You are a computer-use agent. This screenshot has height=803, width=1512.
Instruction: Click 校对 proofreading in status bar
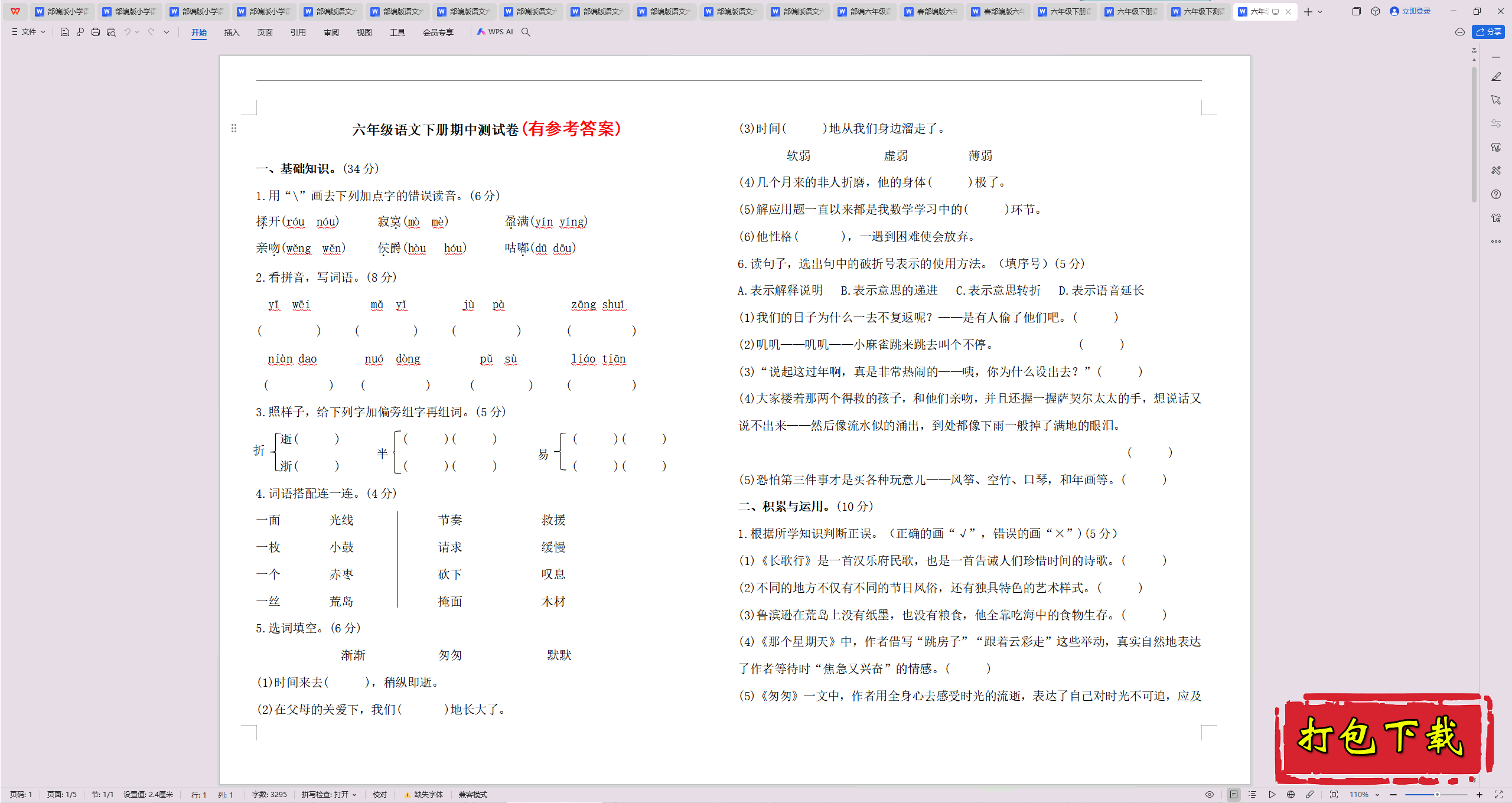pyautogui.click(x=380, y=795)
